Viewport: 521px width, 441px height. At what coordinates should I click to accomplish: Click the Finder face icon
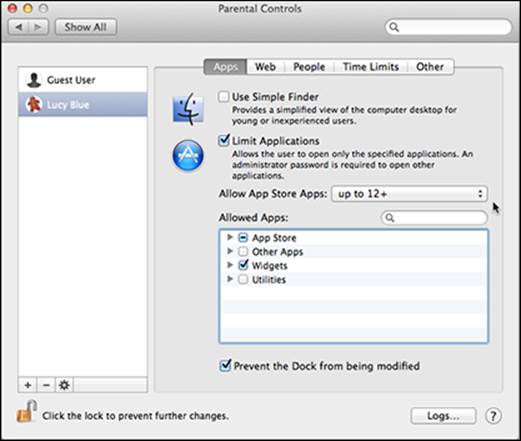tap(188, 109)
